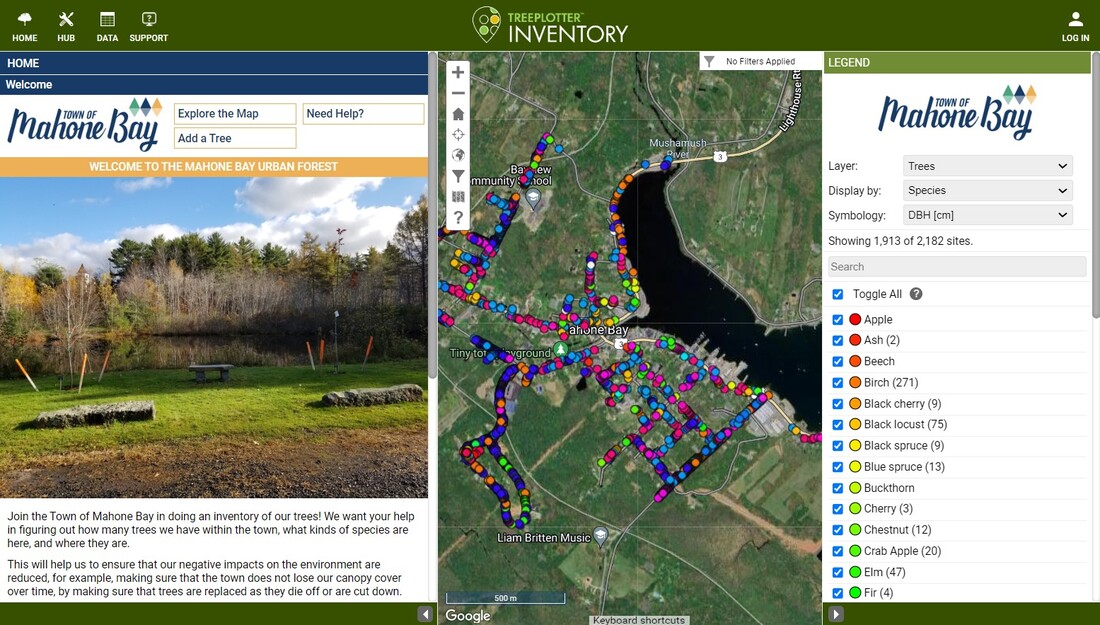Screen dimensions: 1100x625
Task: Click the legend Search input field
Action: click(957, 267)
